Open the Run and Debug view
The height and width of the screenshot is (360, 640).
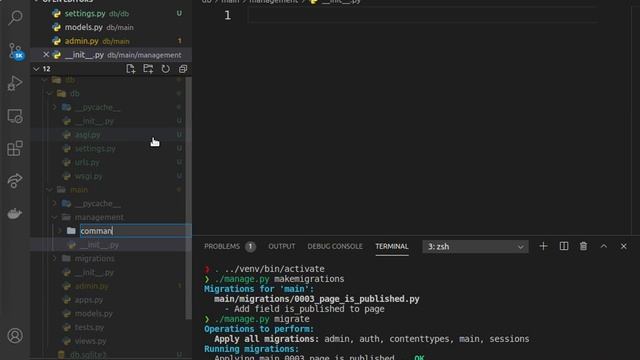tap(15, 83)
